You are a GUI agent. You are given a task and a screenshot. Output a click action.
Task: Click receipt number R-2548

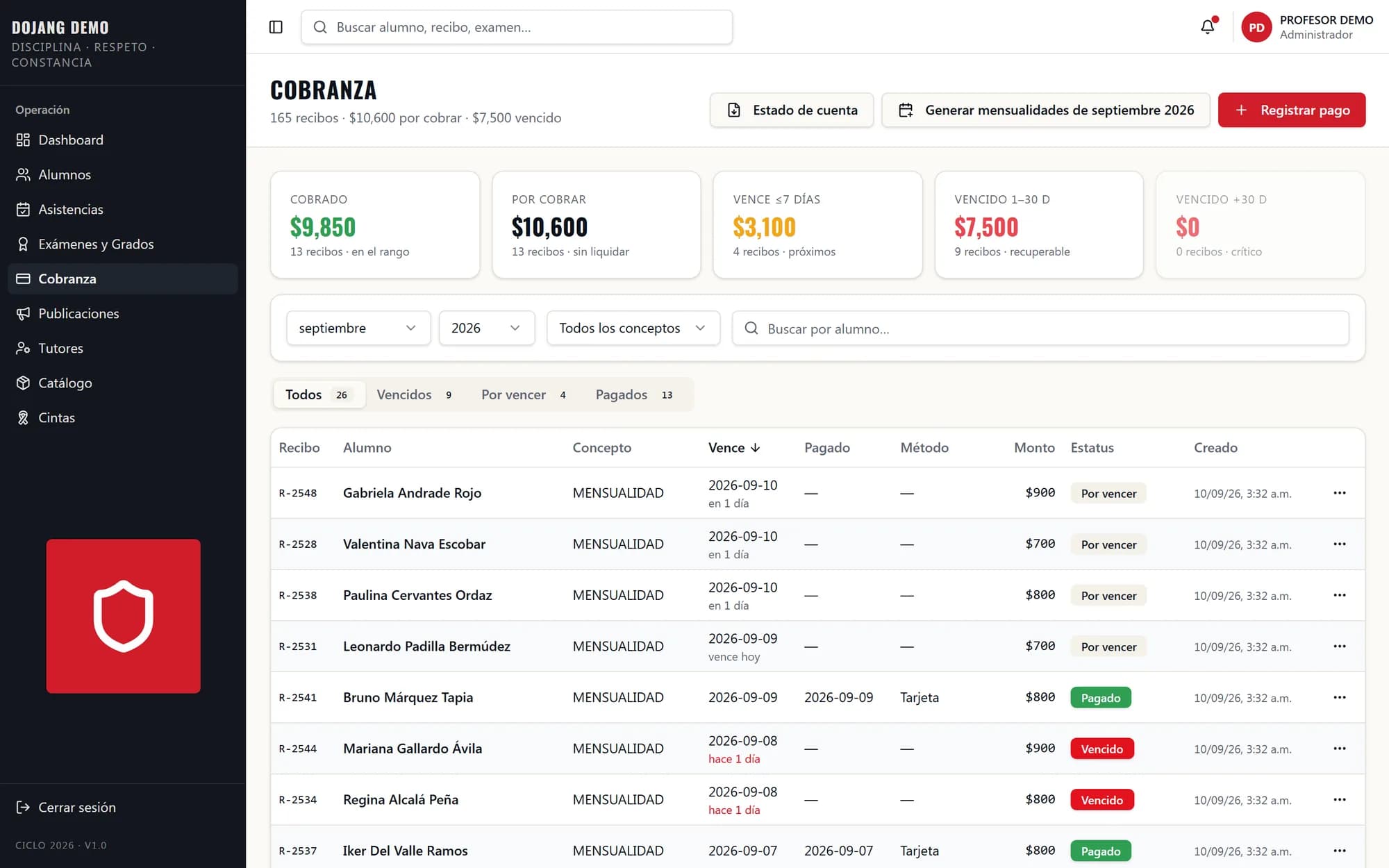coord(298,493)
